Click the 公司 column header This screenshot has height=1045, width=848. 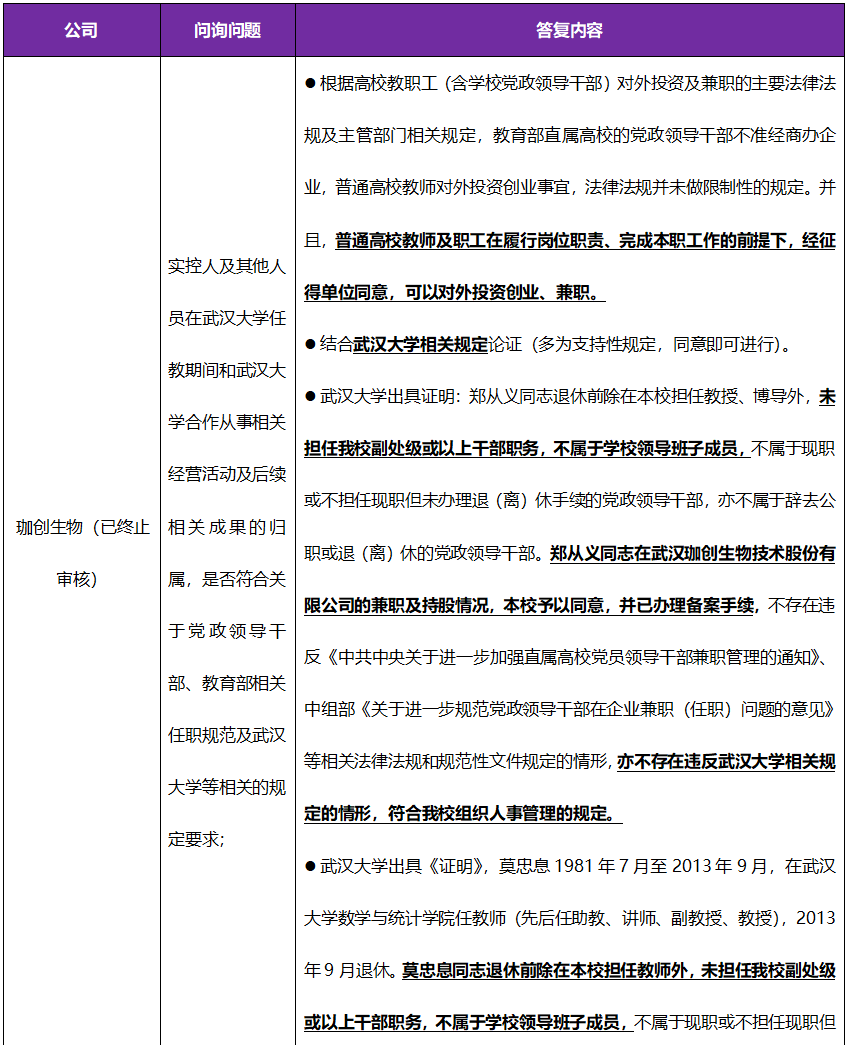(x=81, y=30)
